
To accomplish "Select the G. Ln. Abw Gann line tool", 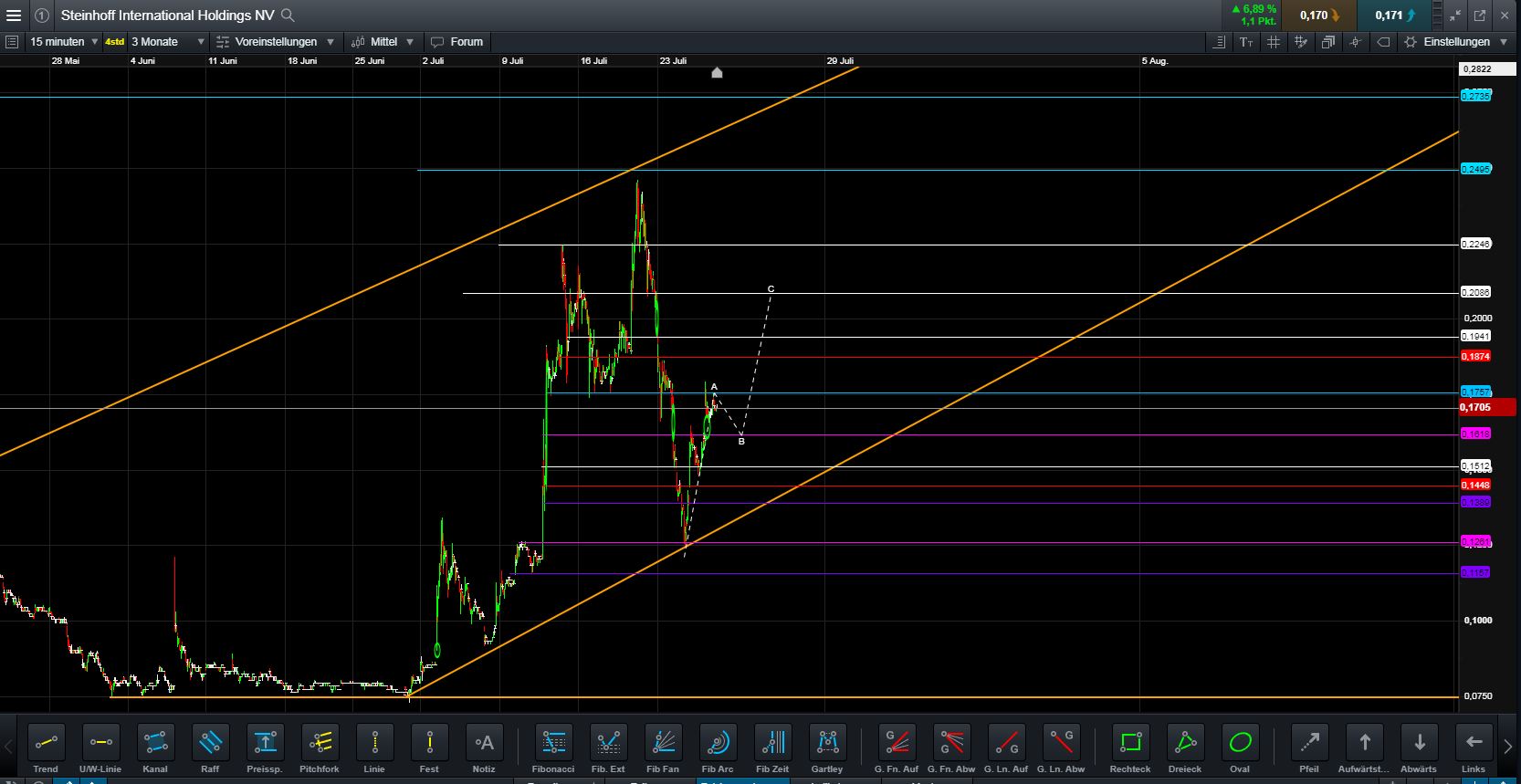I will coord(1061,743).
